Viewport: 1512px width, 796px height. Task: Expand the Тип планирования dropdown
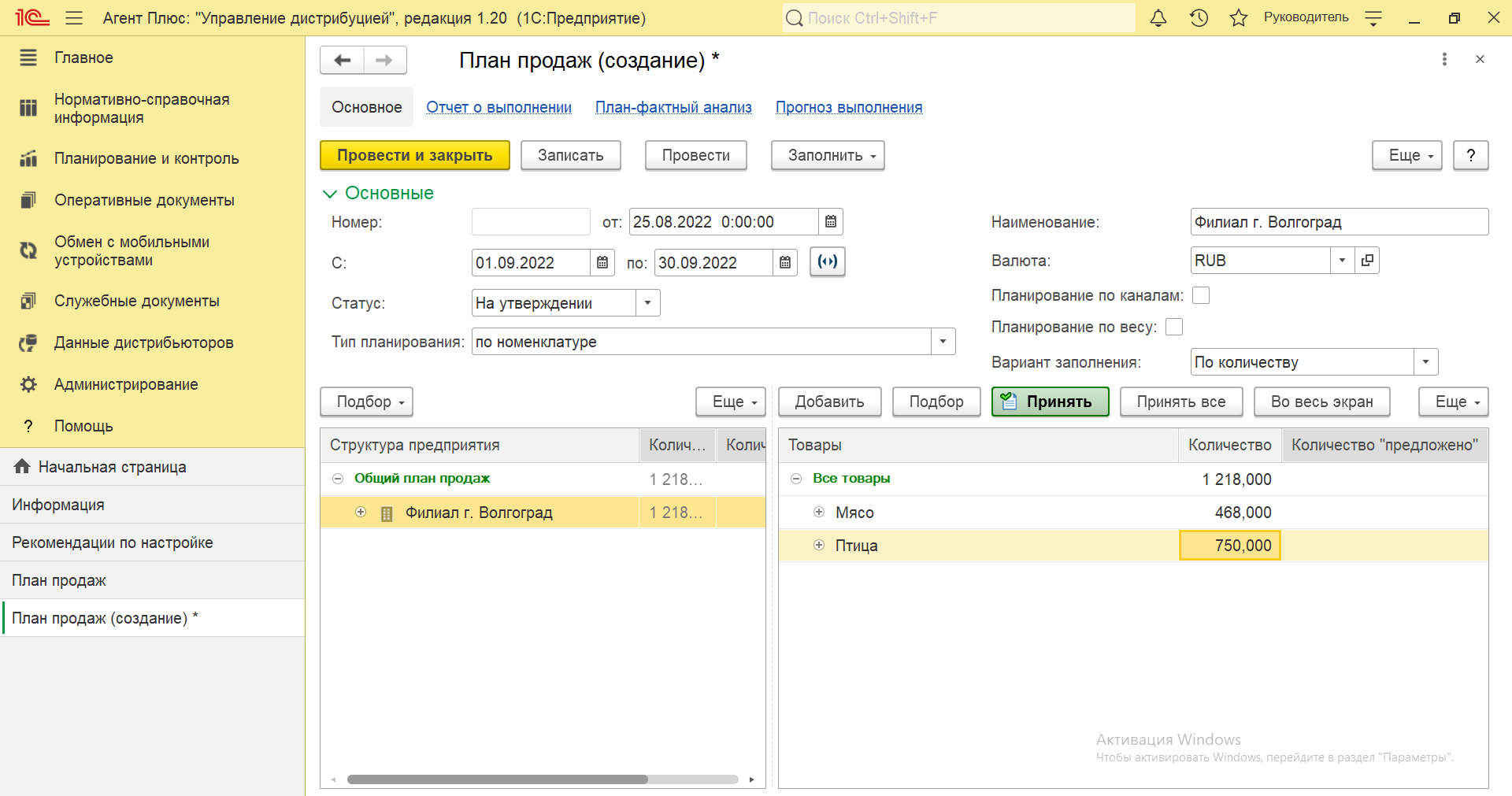pyautogui.click(x=943, y=342)
